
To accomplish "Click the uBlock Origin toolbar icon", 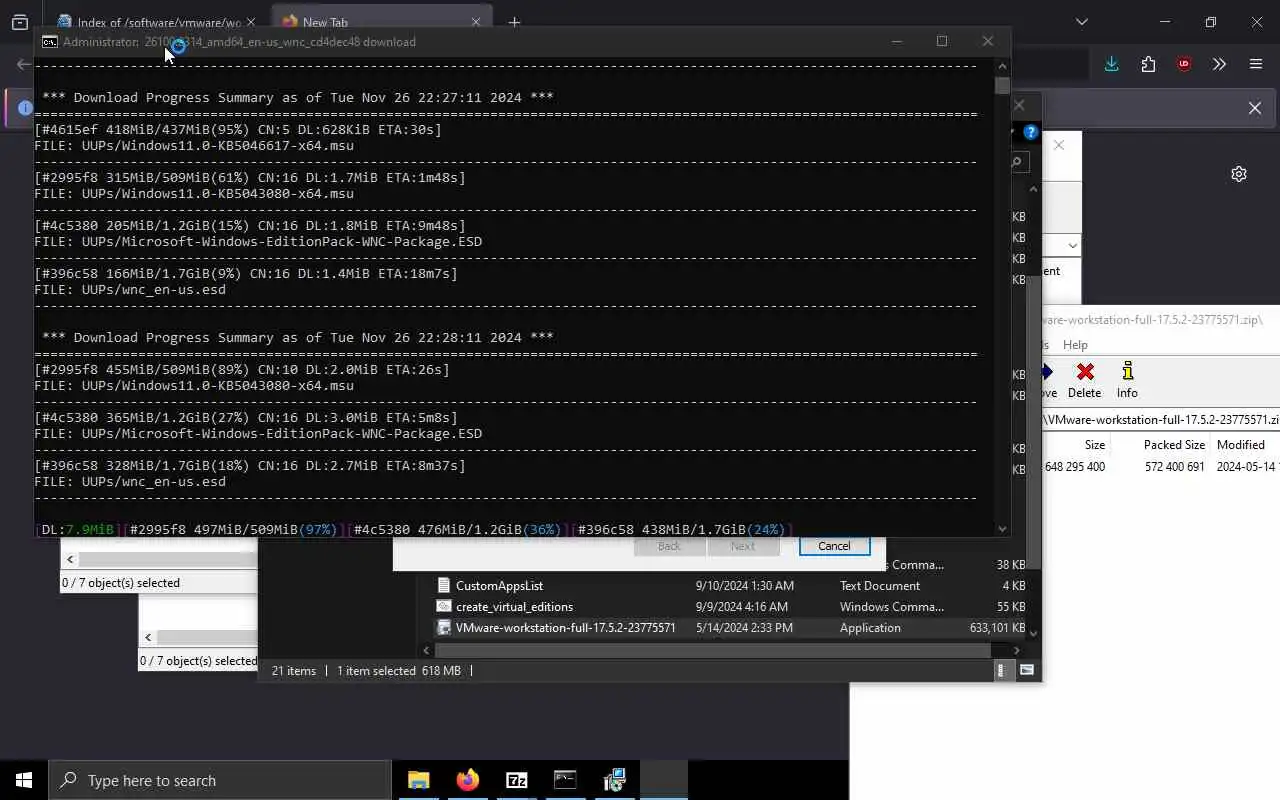I will 1184,64.
